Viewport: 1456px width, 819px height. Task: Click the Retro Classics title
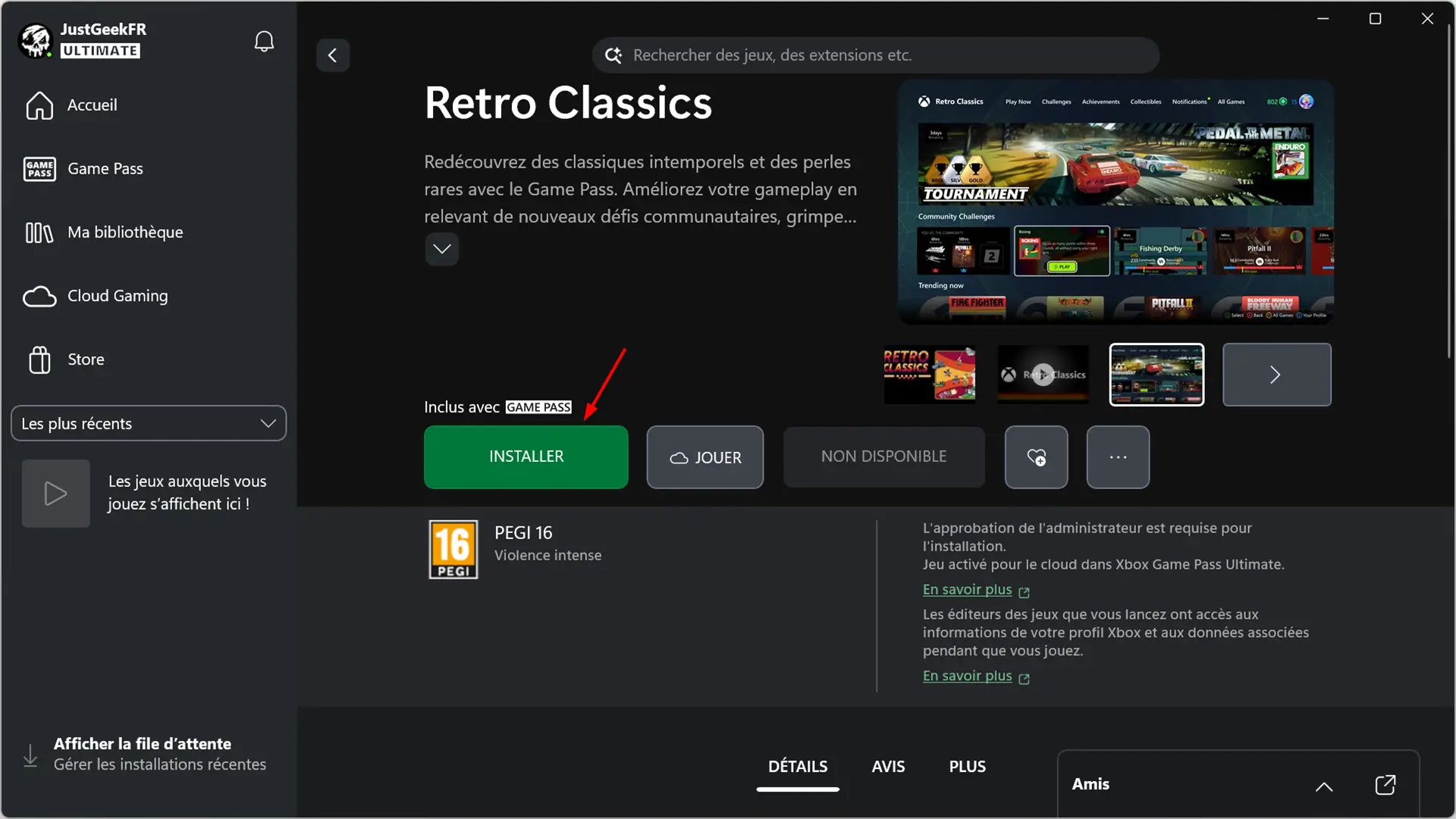(x=568, y=102)
